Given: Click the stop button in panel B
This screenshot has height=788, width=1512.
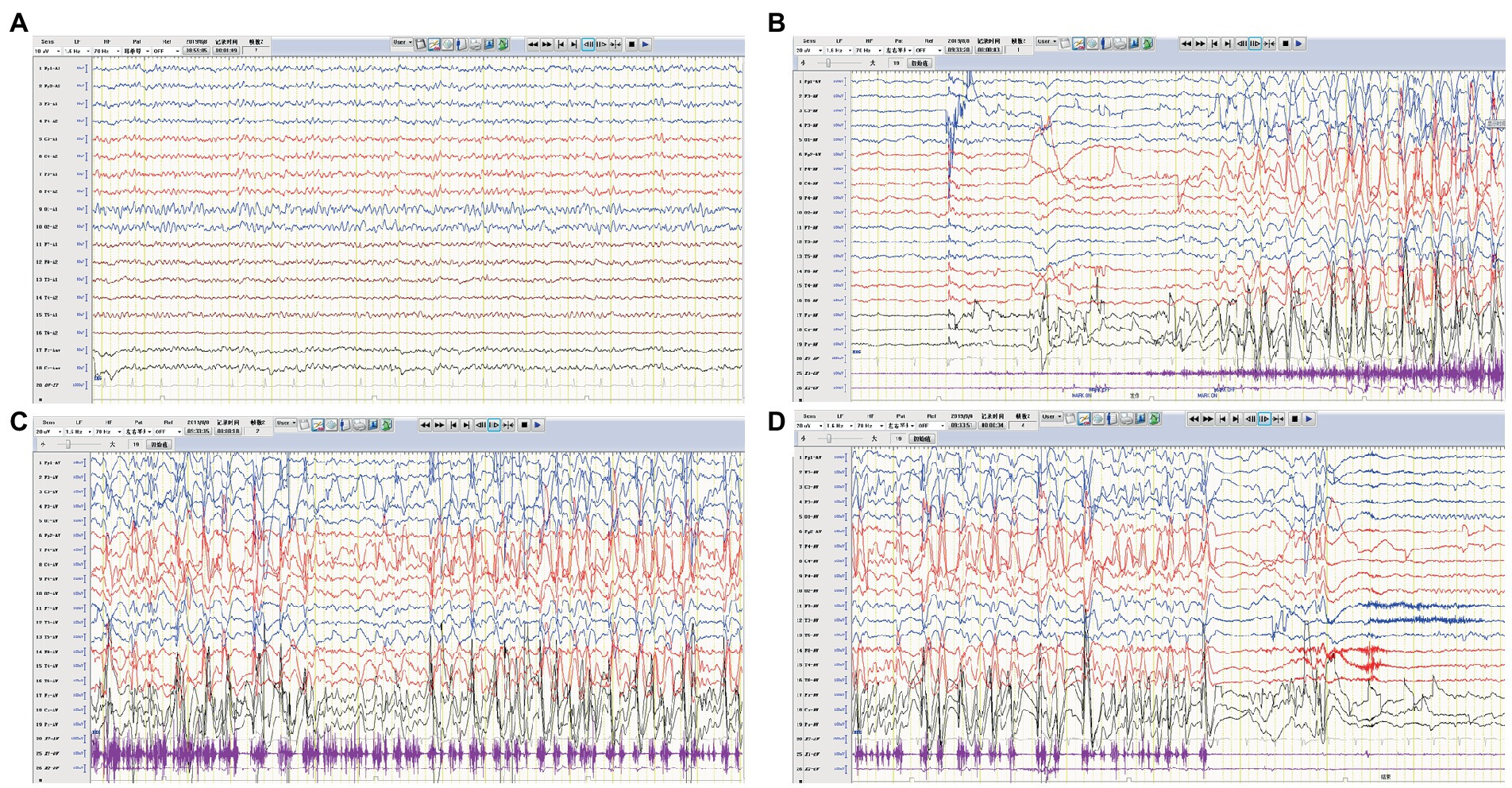Looking at the screenshot, I should point(1285,44).
